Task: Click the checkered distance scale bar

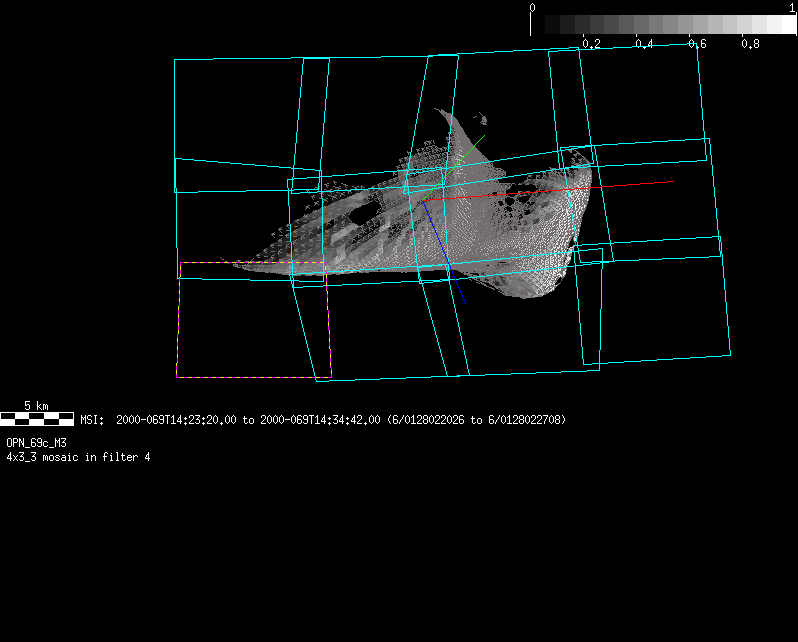Action: tap(37, 419)
